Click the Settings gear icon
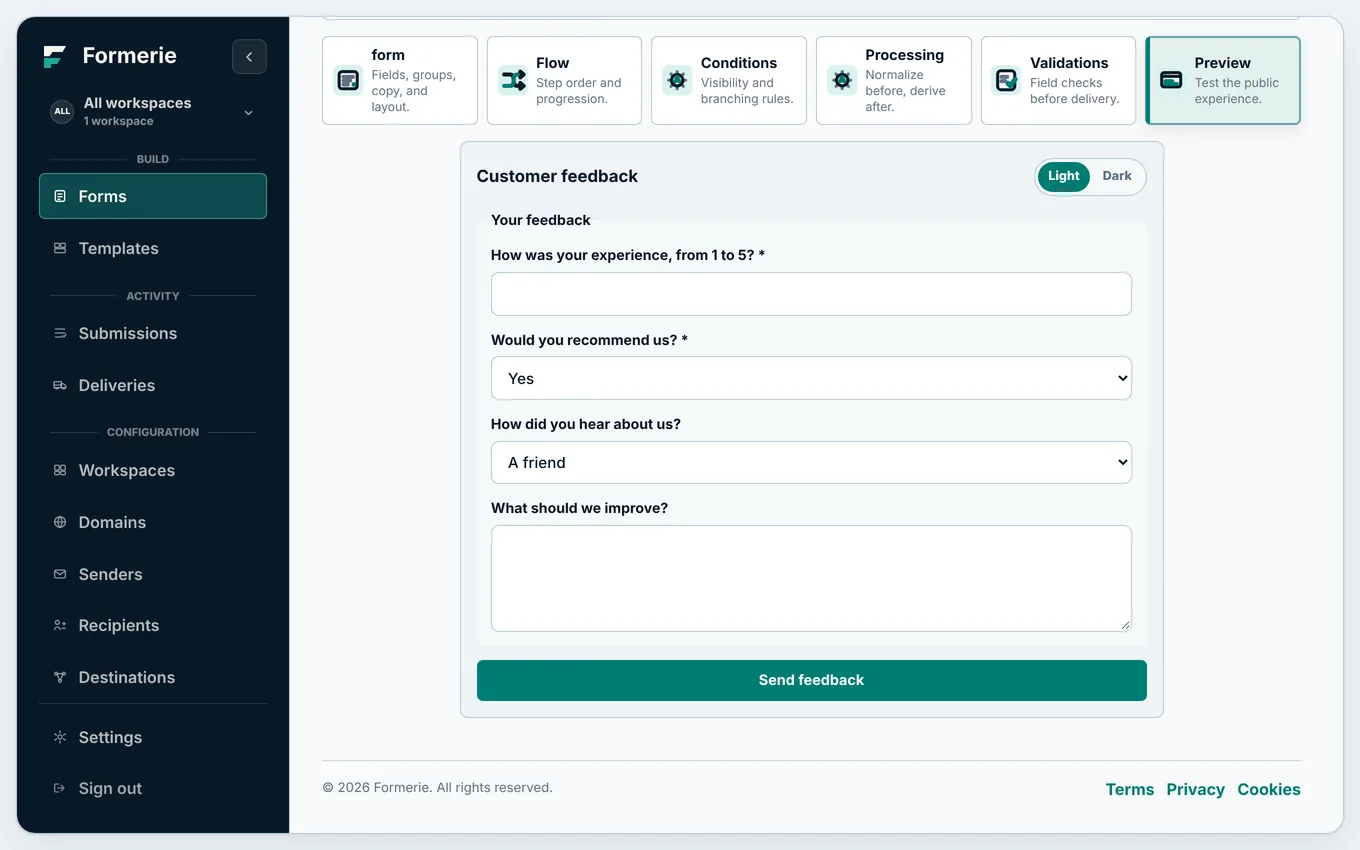1360x850 pixels. point(60,737)
